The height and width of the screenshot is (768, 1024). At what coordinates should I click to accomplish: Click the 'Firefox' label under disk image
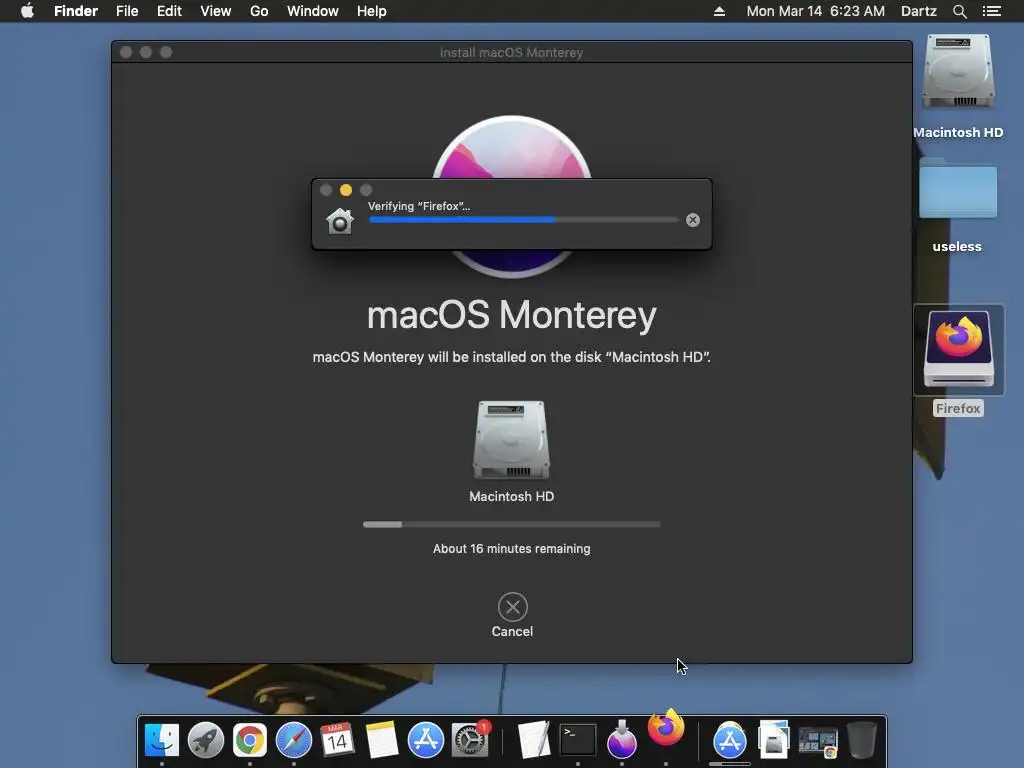click(x=958, y=408)
